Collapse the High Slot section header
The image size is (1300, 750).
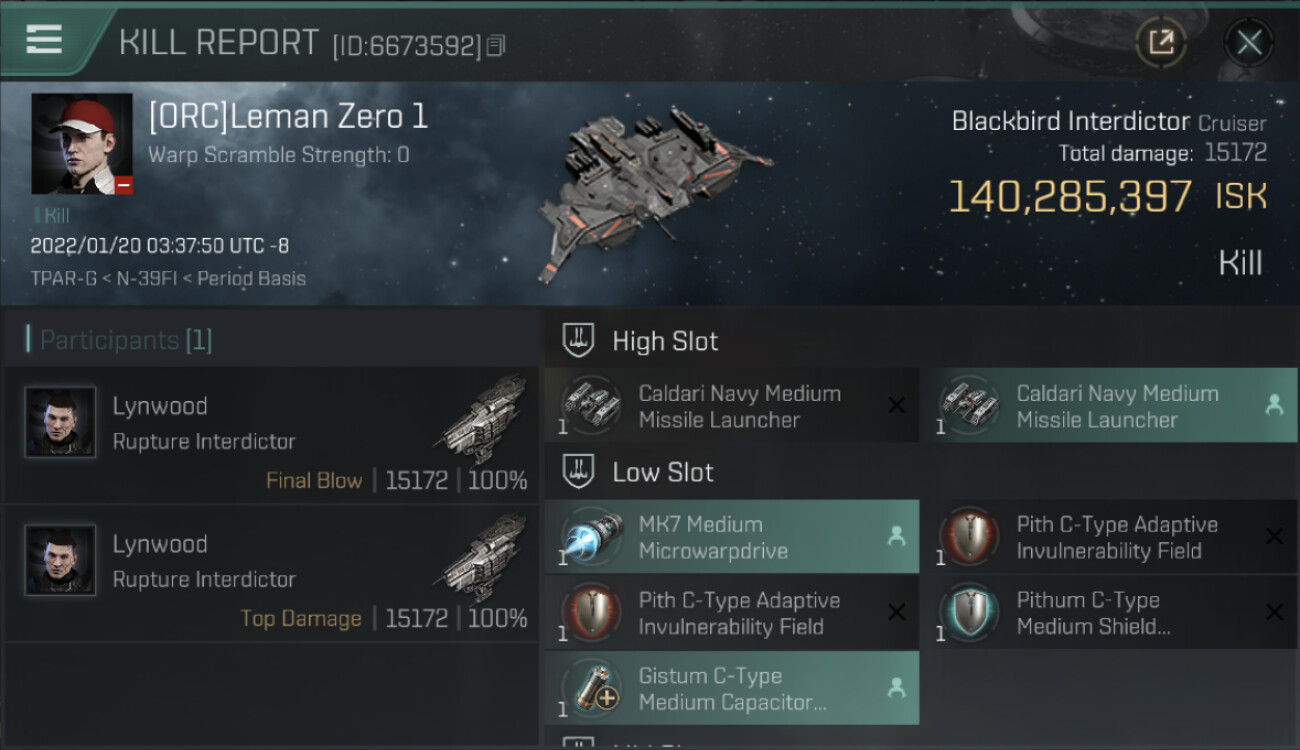[x=665, y=341]
